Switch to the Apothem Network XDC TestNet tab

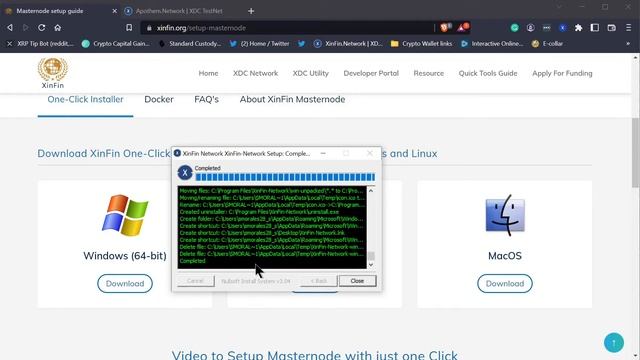(x=179, y=11)
